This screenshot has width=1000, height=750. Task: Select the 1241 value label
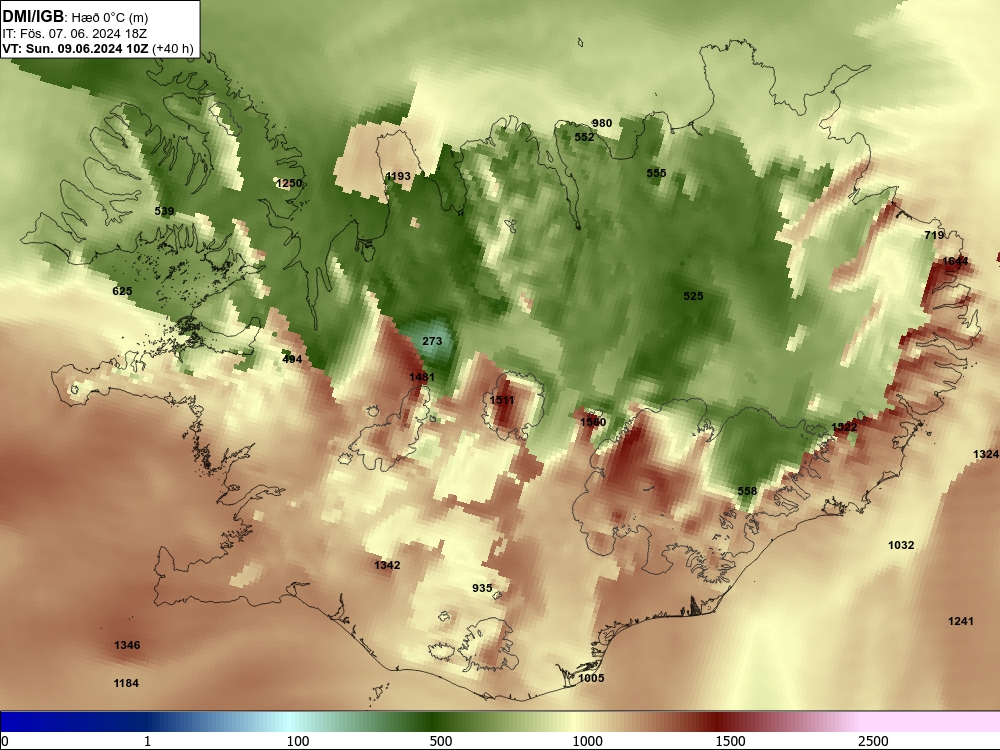point(961,621)
